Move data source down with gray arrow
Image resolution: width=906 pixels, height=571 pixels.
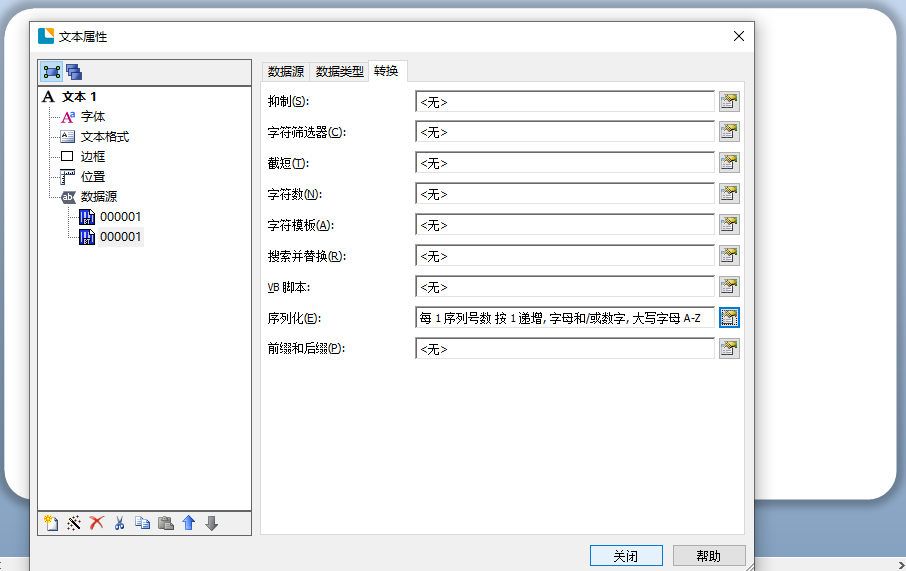211,523
